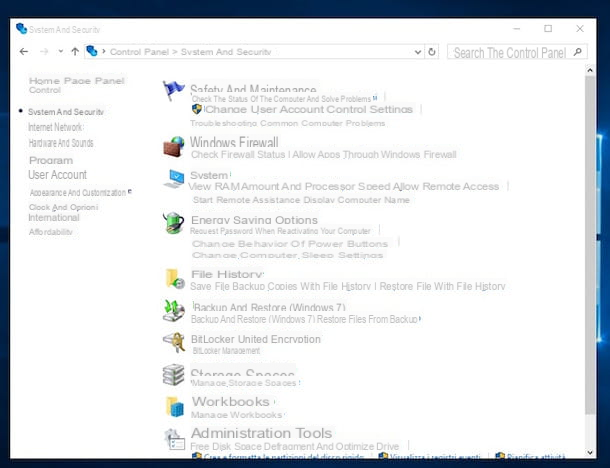This screenshot has width=610, height=468.
Task: Click Allow Remote Access link
Action: 446,186
